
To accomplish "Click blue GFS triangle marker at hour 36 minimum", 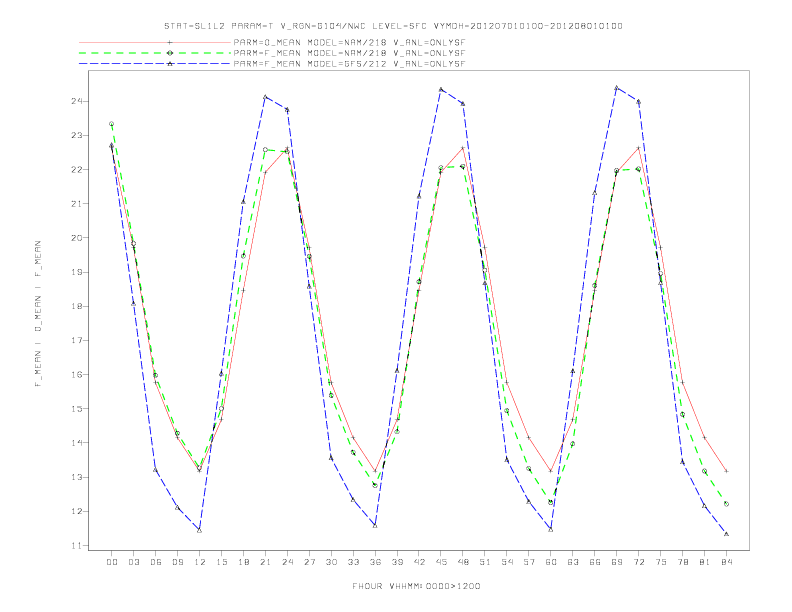I will tap(375, 526).
